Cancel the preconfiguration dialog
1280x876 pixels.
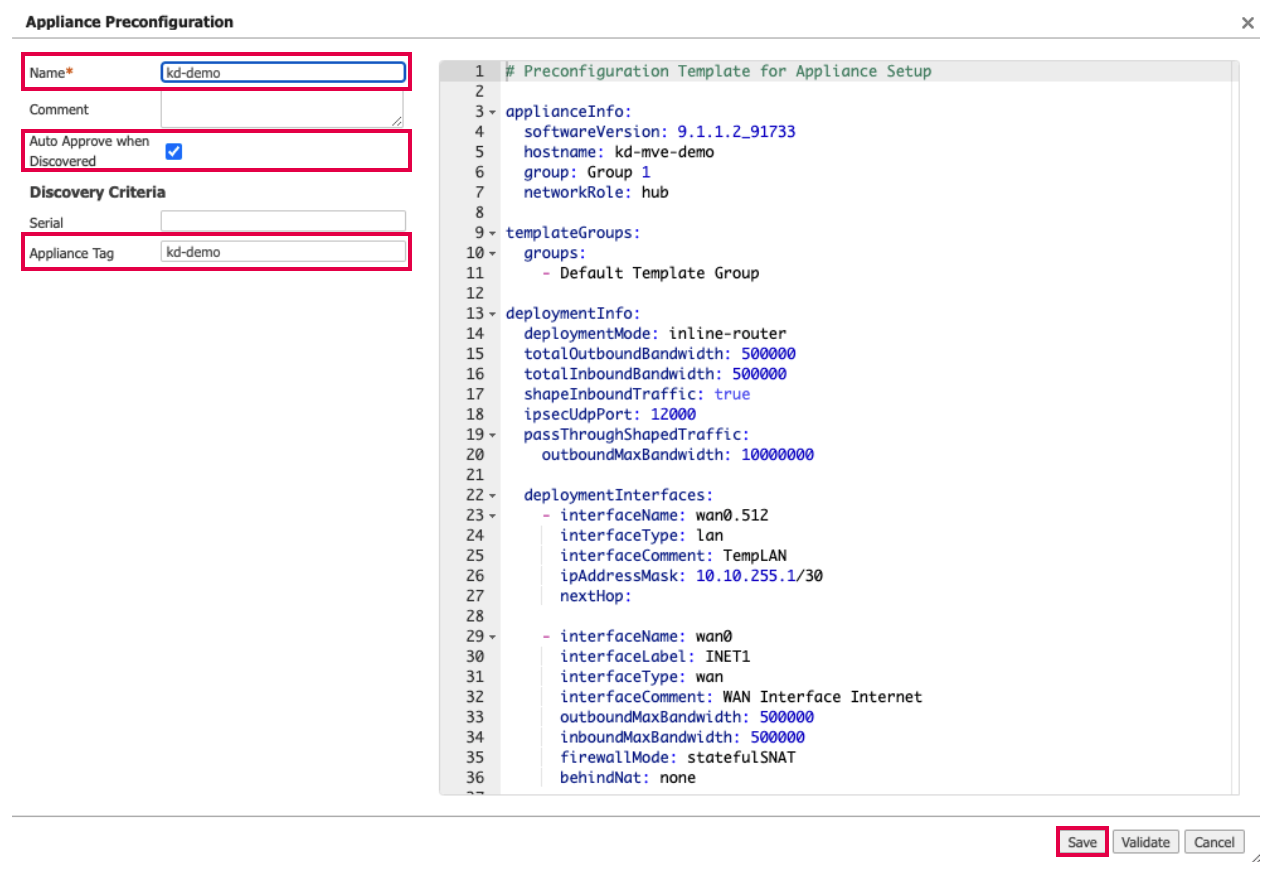tap(1214, 842)
